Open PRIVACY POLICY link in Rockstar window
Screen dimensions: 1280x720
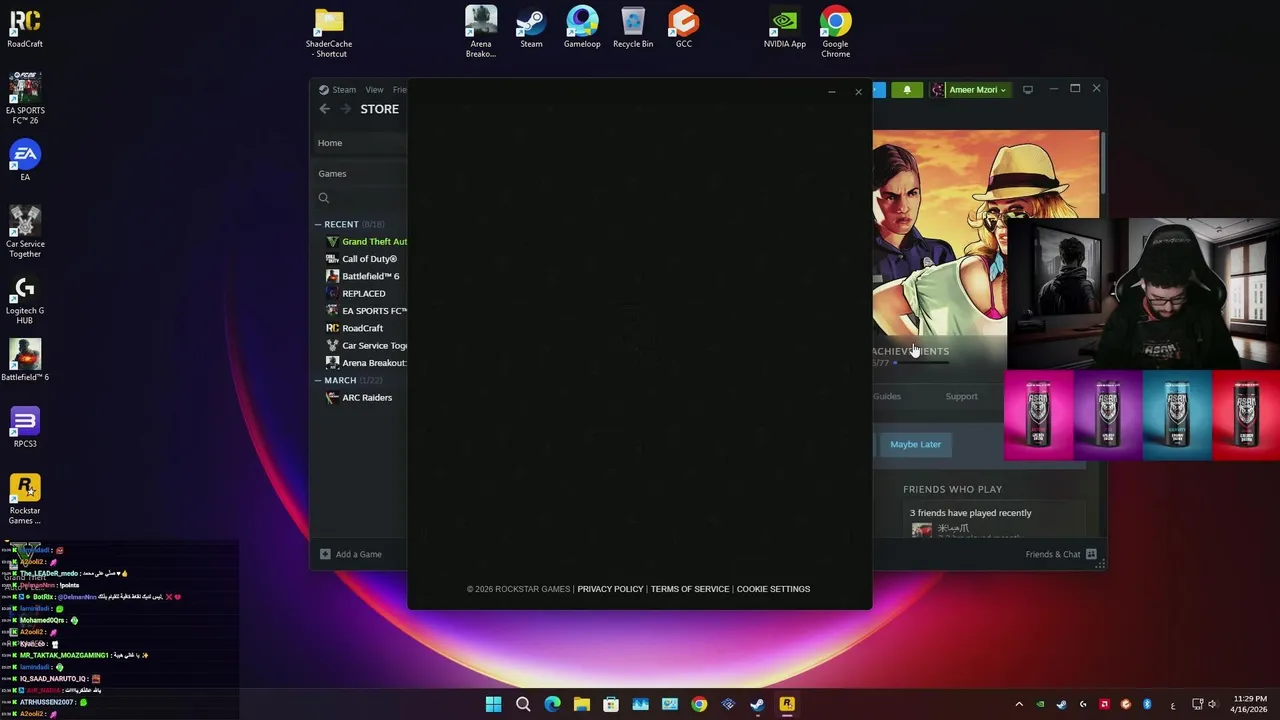pyautogui.click(x=610, y=589)
